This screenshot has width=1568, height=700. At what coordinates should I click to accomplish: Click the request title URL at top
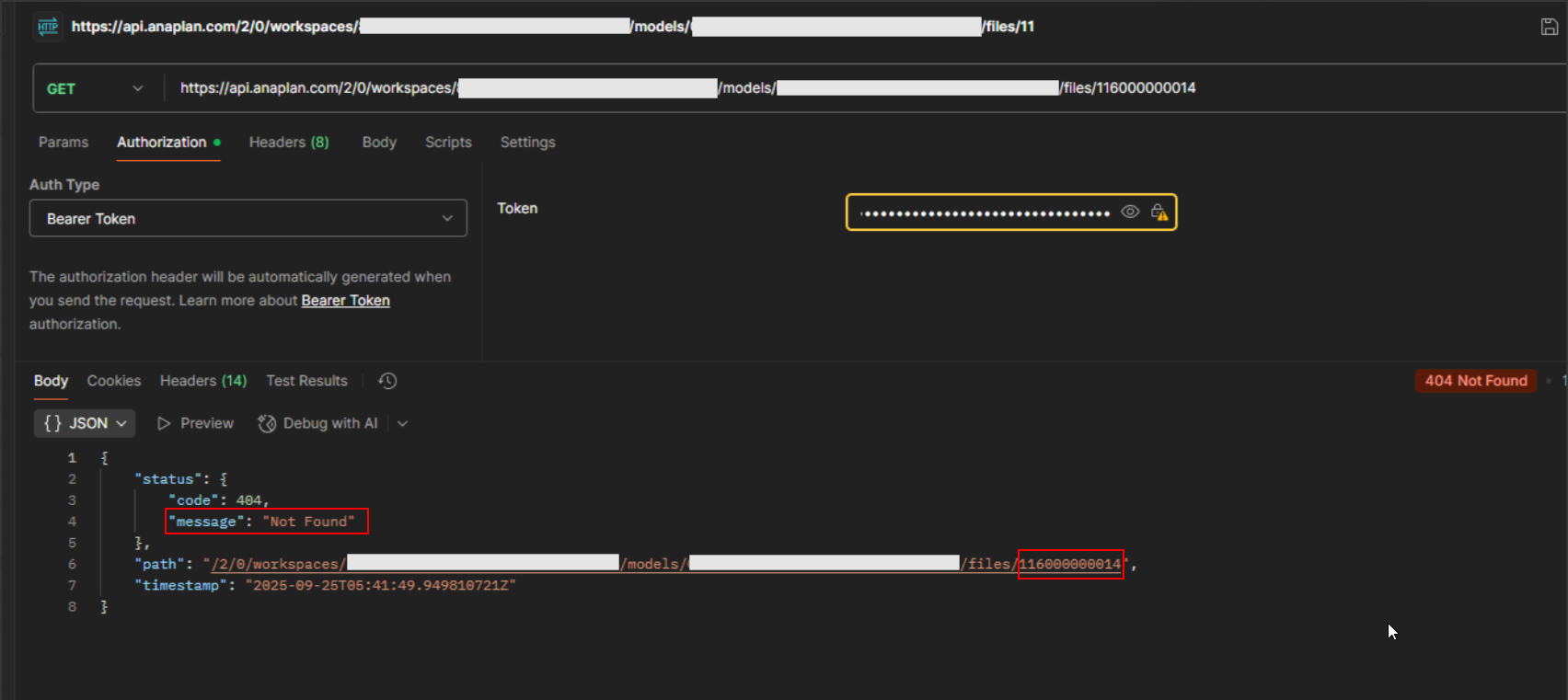coord(553,27)
